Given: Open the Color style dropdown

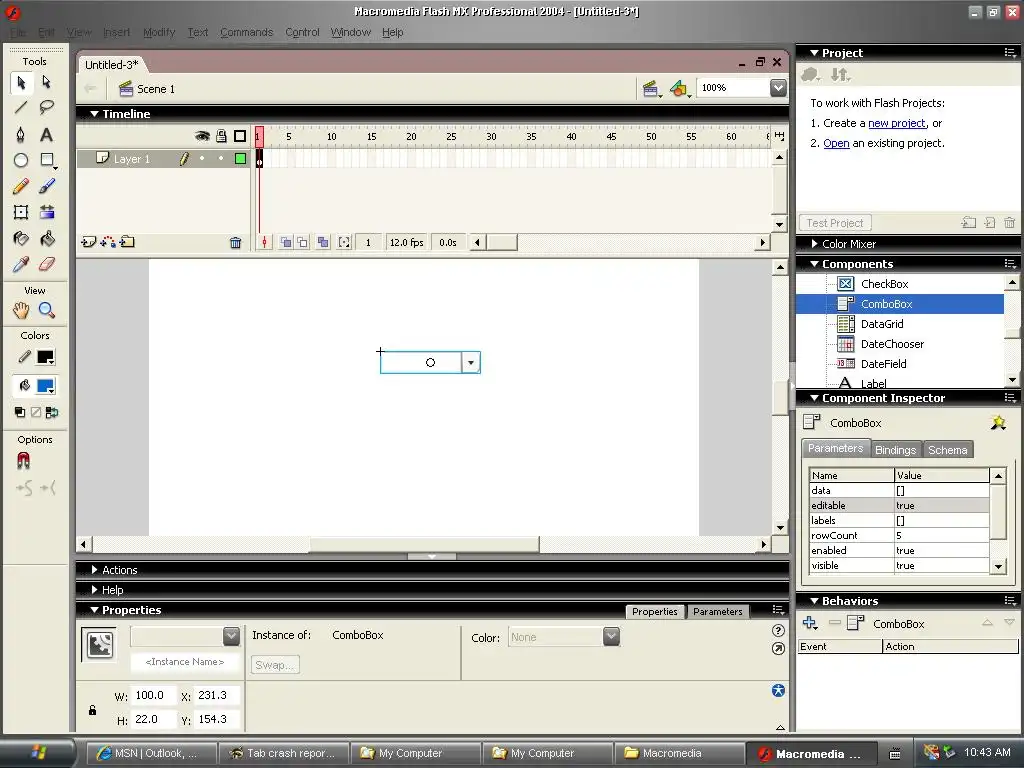Looking at the screenshot, I should click(611, 637).
